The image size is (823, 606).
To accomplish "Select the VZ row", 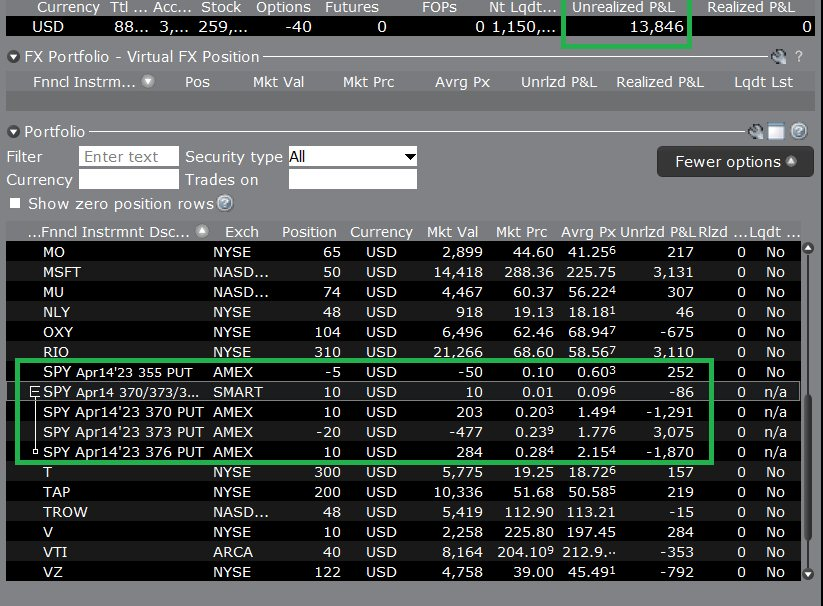I will click(403, 571).
